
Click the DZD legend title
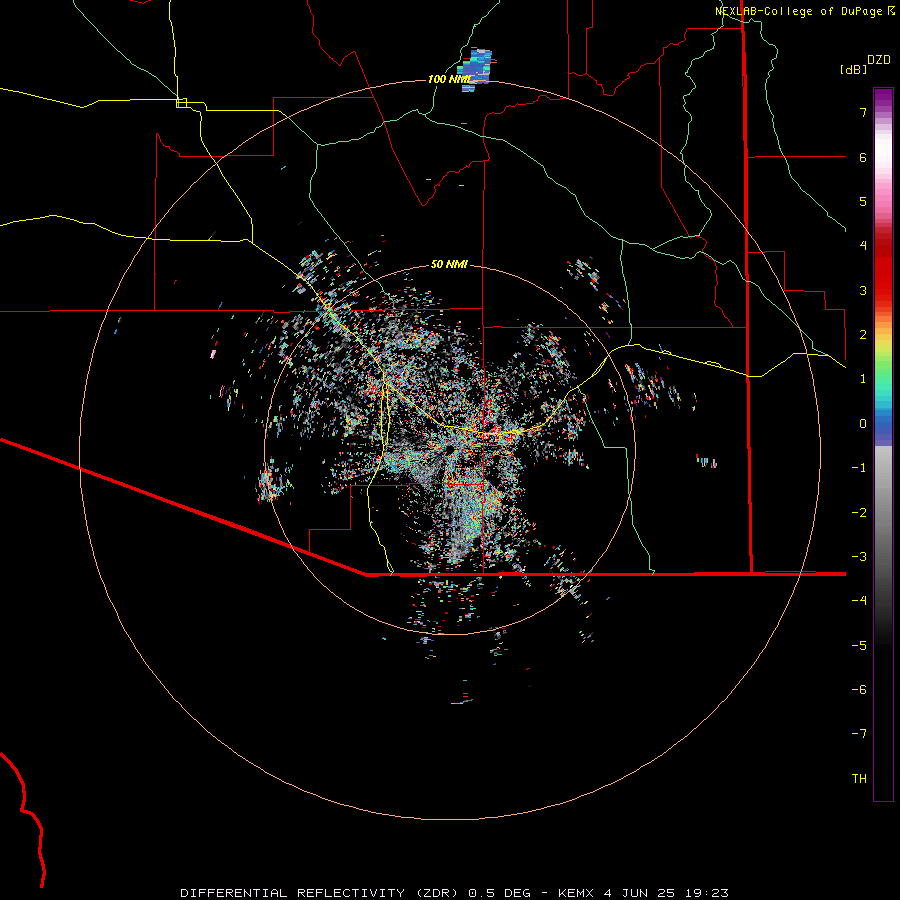tap(879, 60)
